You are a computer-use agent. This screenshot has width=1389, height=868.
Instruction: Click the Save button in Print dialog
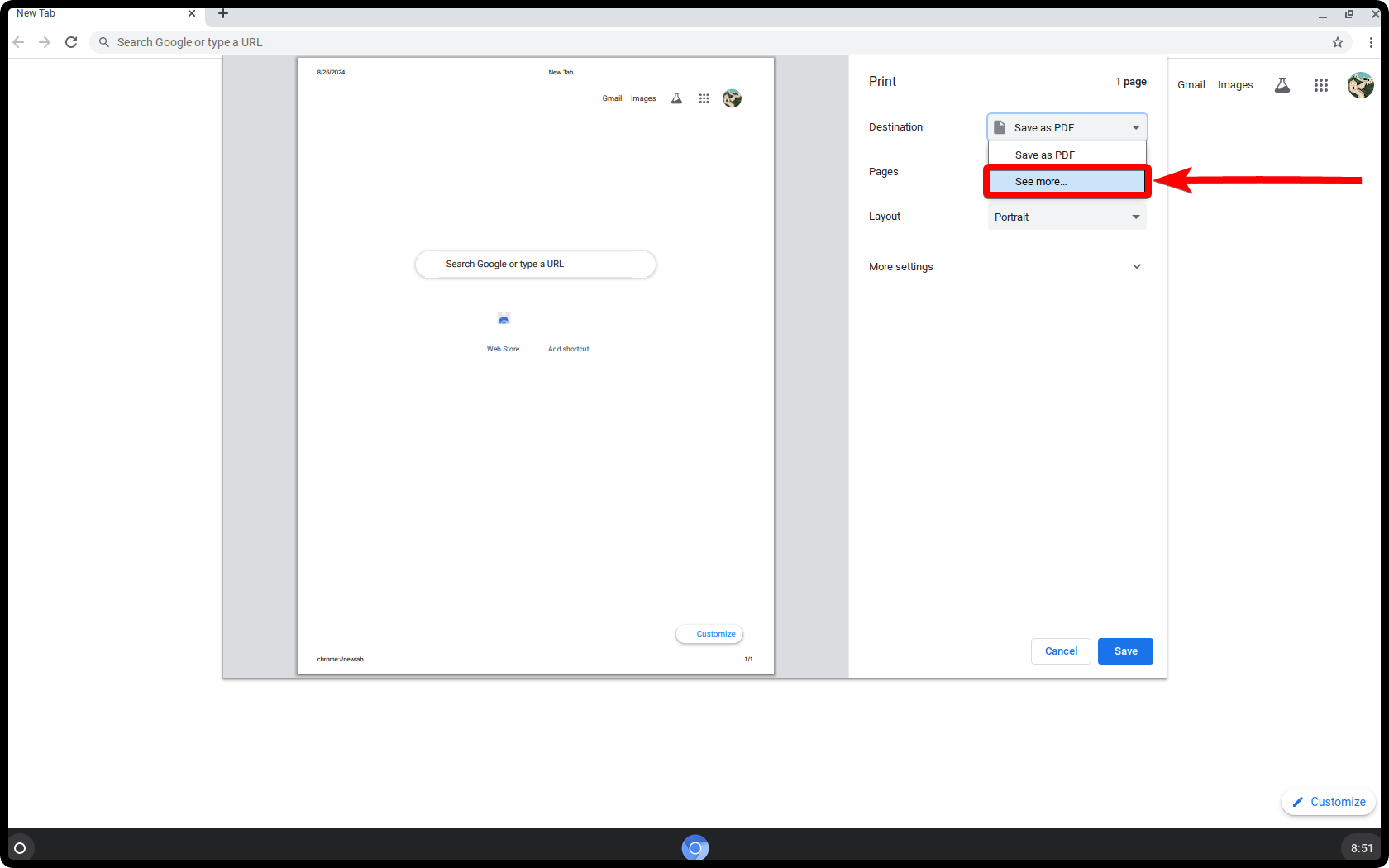[1125, 651]
